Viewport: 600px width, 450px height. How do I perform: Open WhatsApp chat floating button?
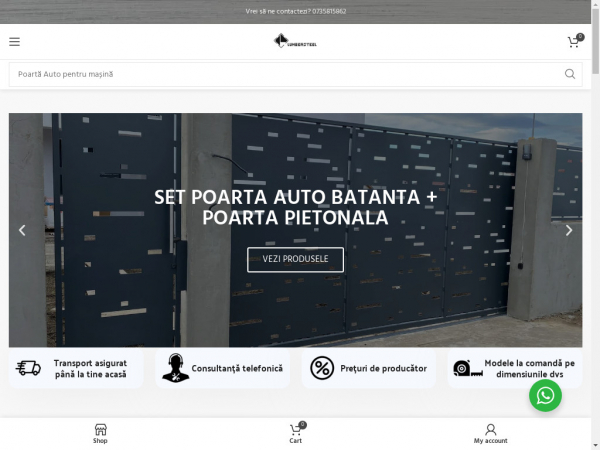pyautogui.click(x=545, y=395)
